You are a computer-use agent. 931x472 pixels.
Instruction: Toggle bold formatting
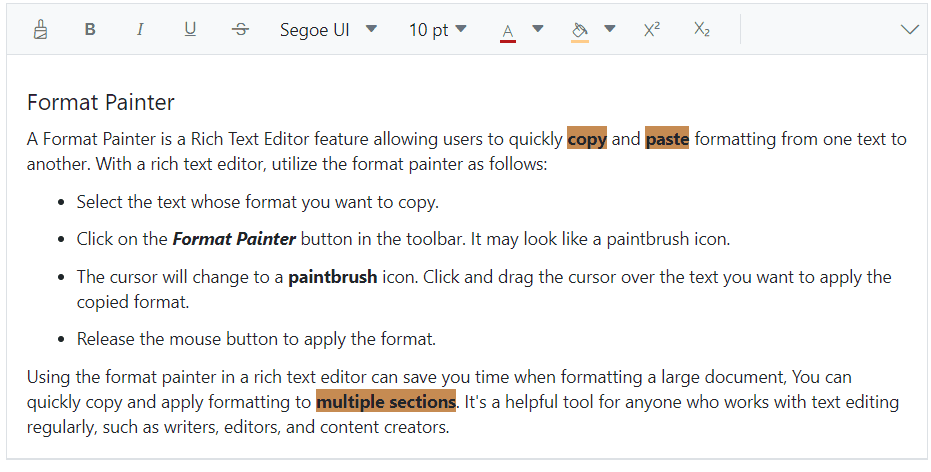pyautogui.click(x=90, y=30)
